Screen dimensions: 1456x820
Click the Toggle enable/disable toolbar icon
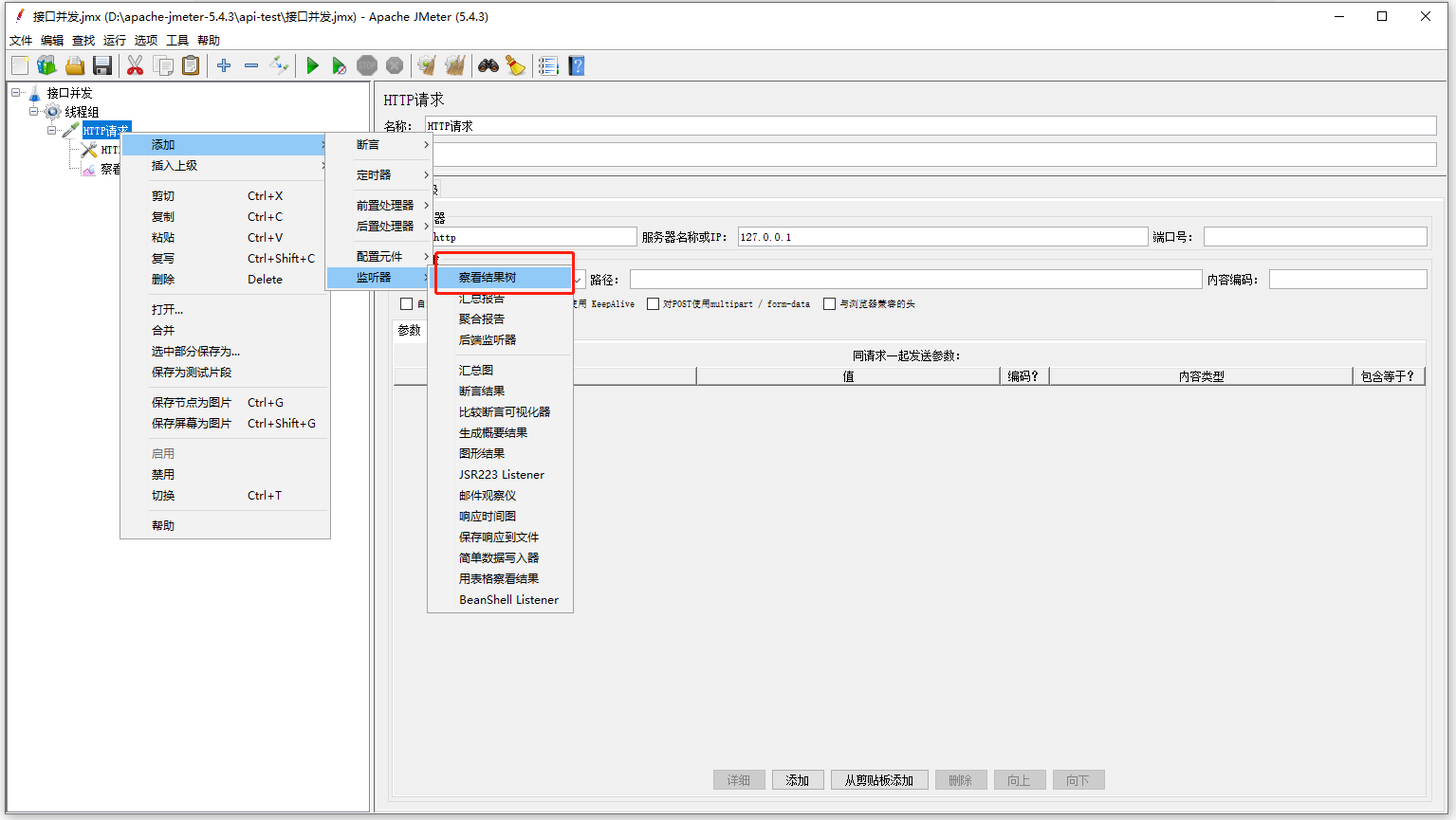279,65
